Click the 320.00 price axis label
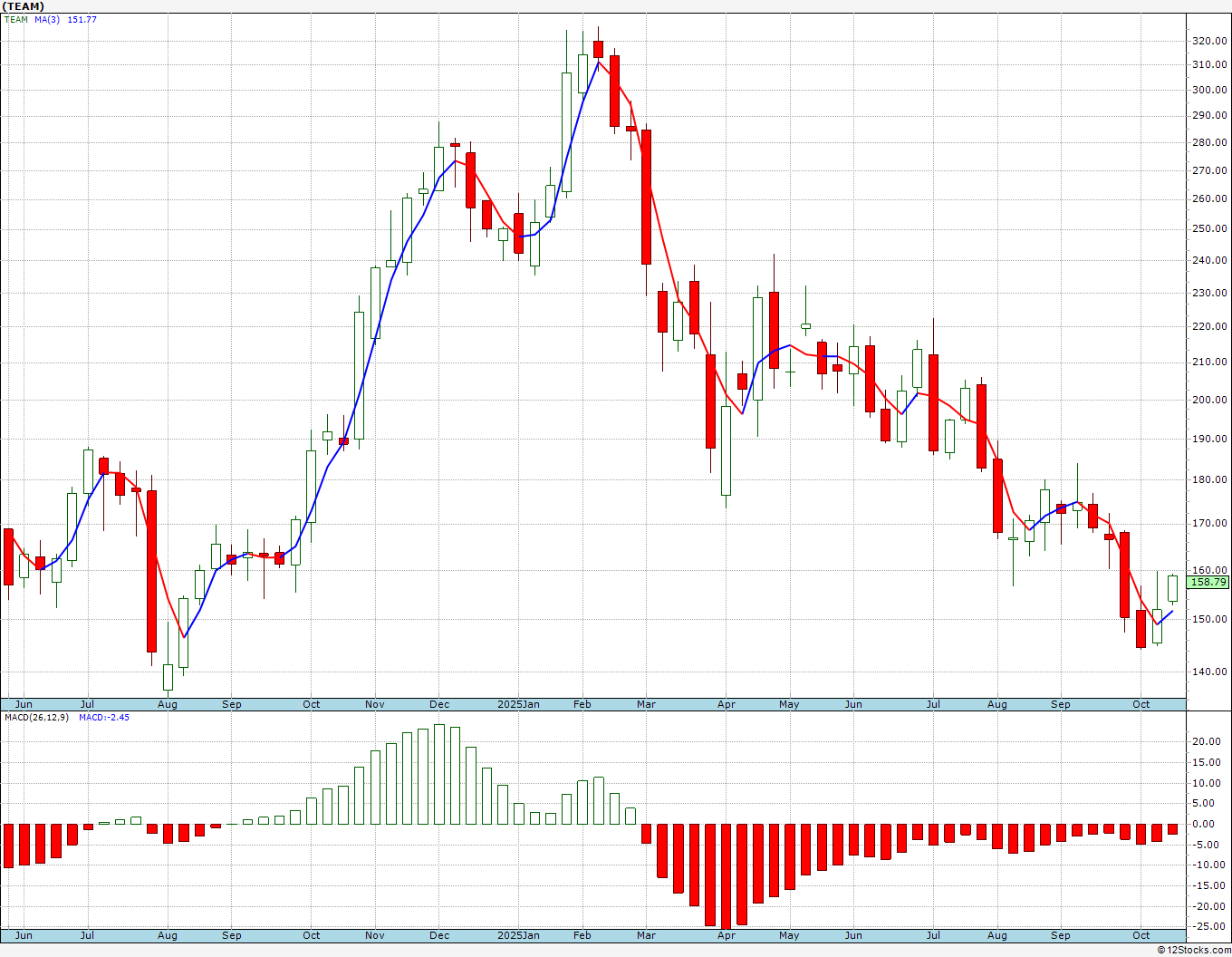 [1209, 41]
